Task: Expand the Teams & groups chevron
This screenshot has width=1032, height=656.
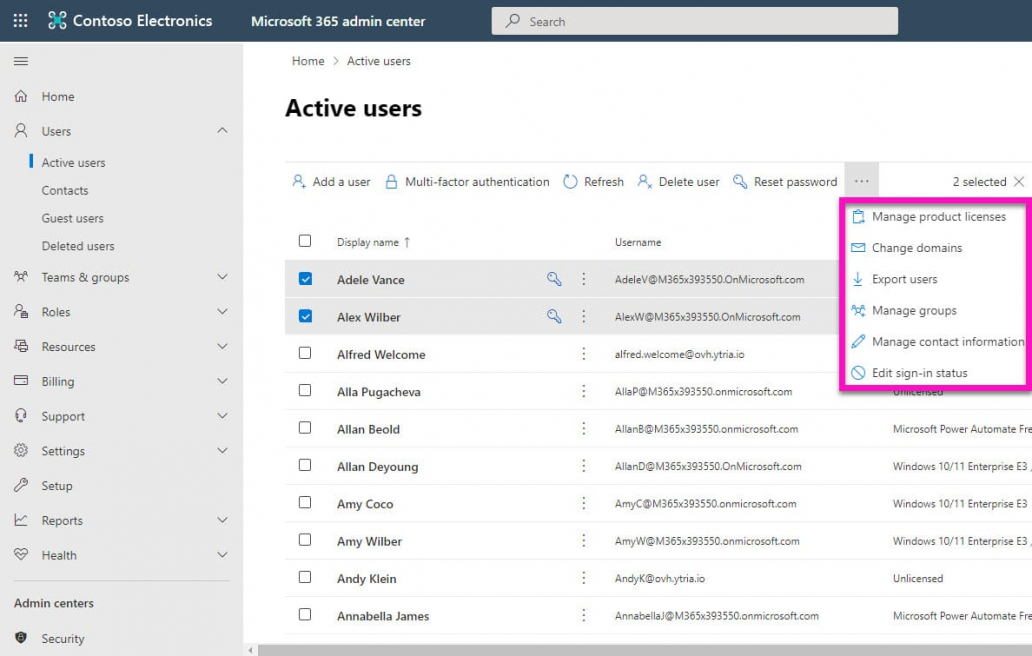Action: coord(222,277)
